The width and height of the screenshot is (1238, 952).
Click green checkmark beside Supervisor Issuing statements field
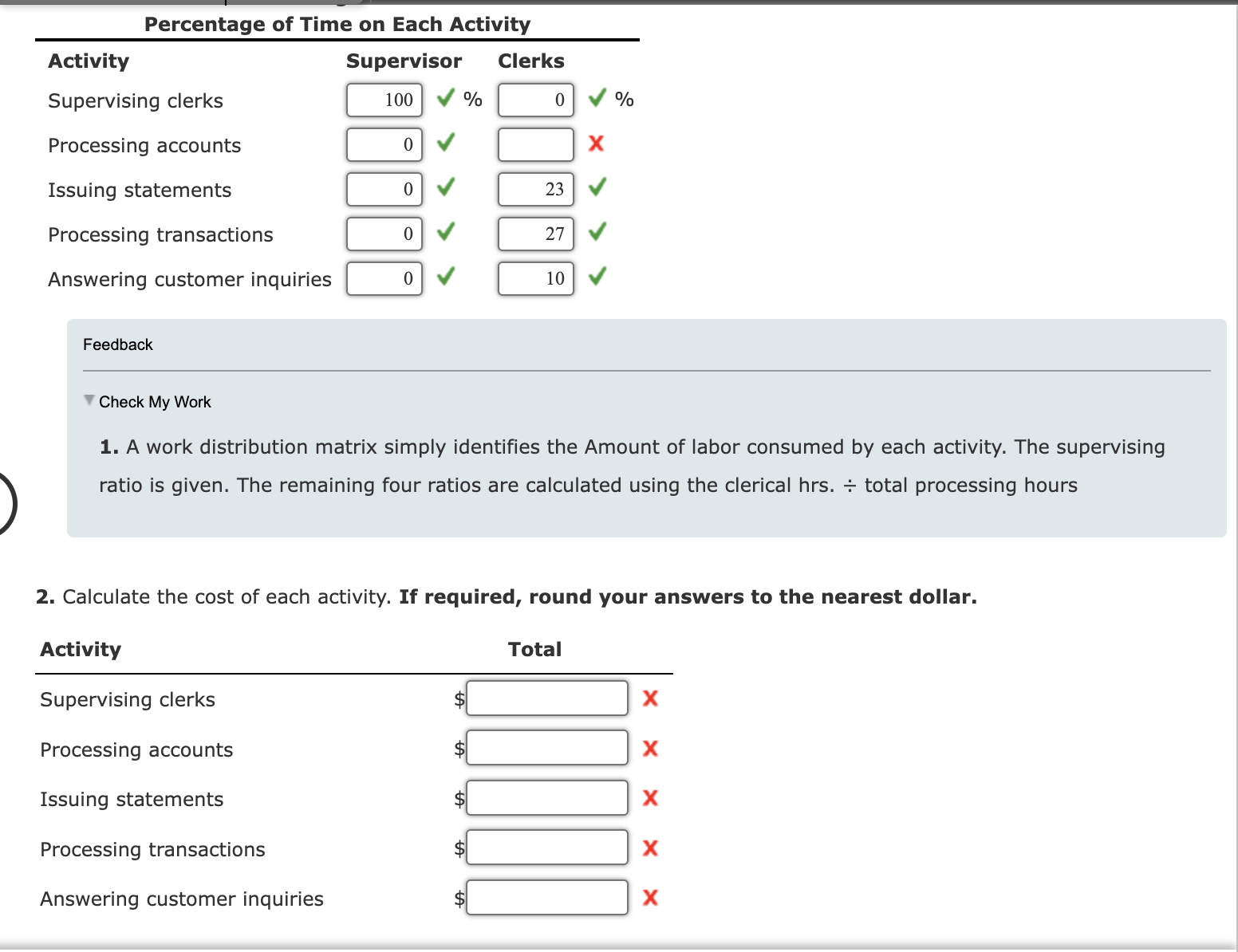tap(446, 187)
